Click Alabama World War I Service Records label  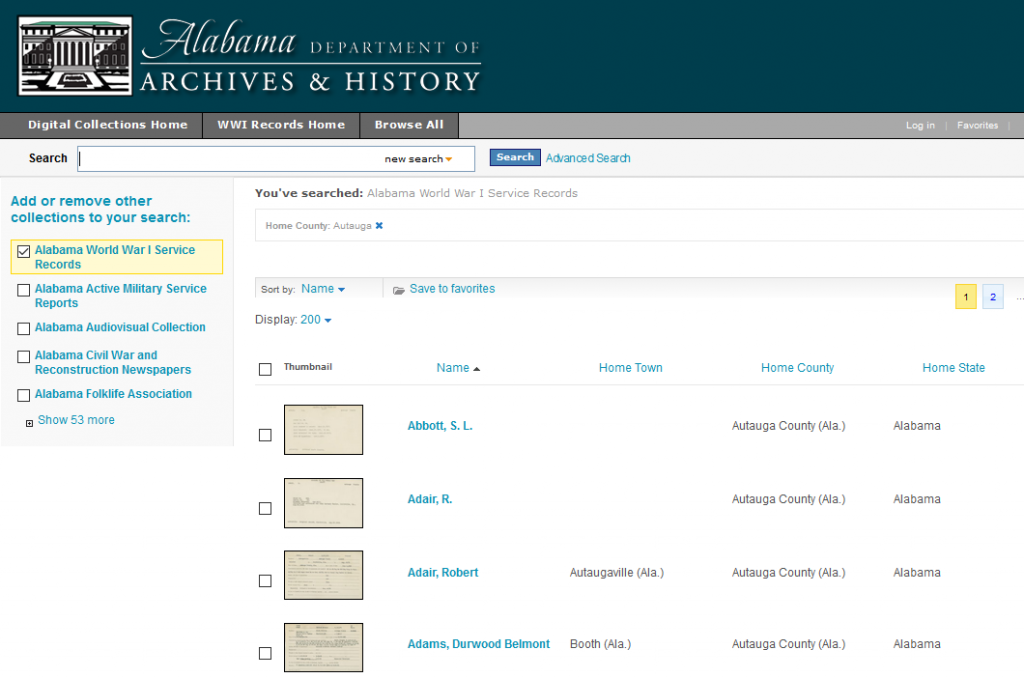click(115, 257)
